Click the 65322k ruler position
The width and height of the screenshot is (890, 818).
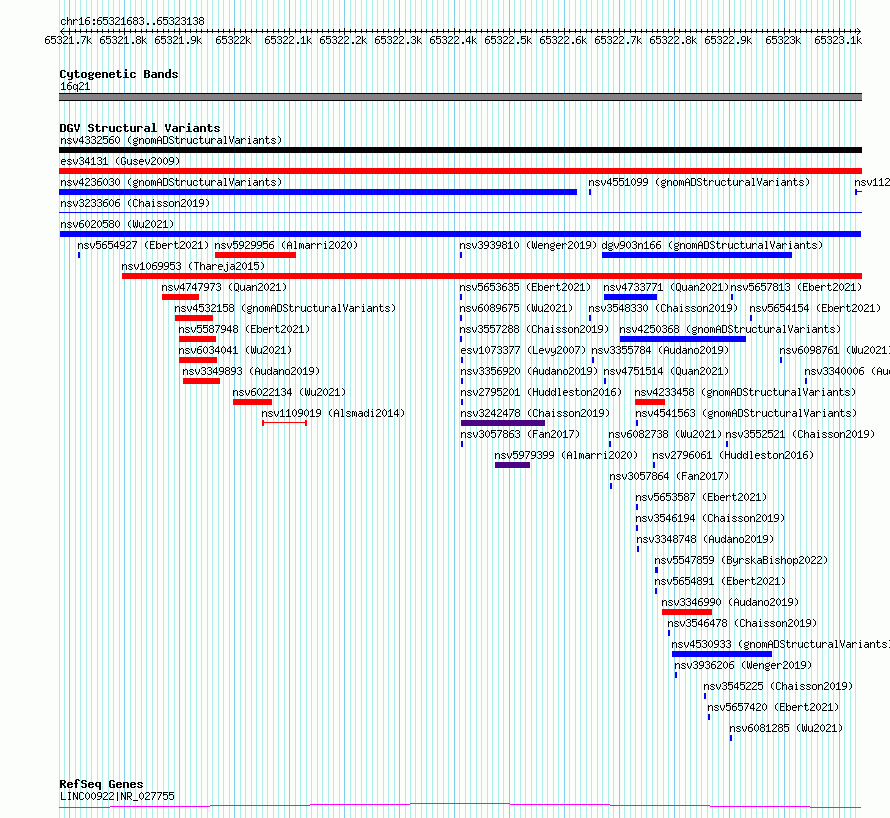233,40
